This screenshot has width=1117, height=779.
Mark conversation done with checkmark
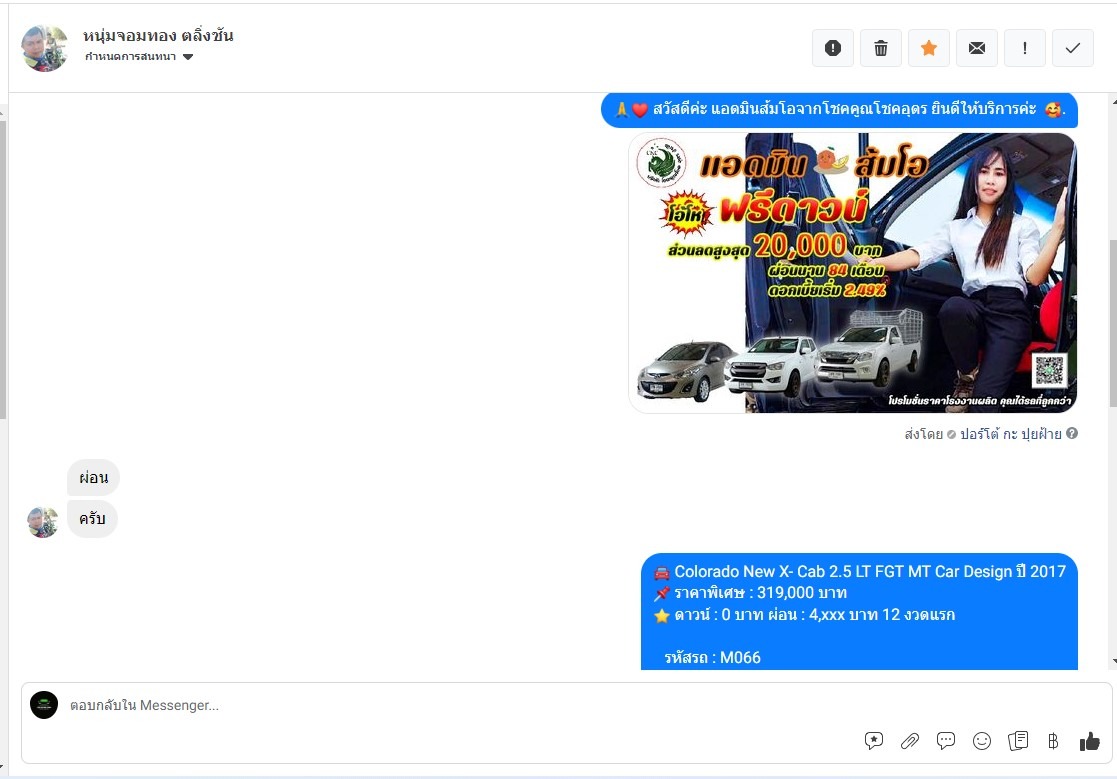1073,48
